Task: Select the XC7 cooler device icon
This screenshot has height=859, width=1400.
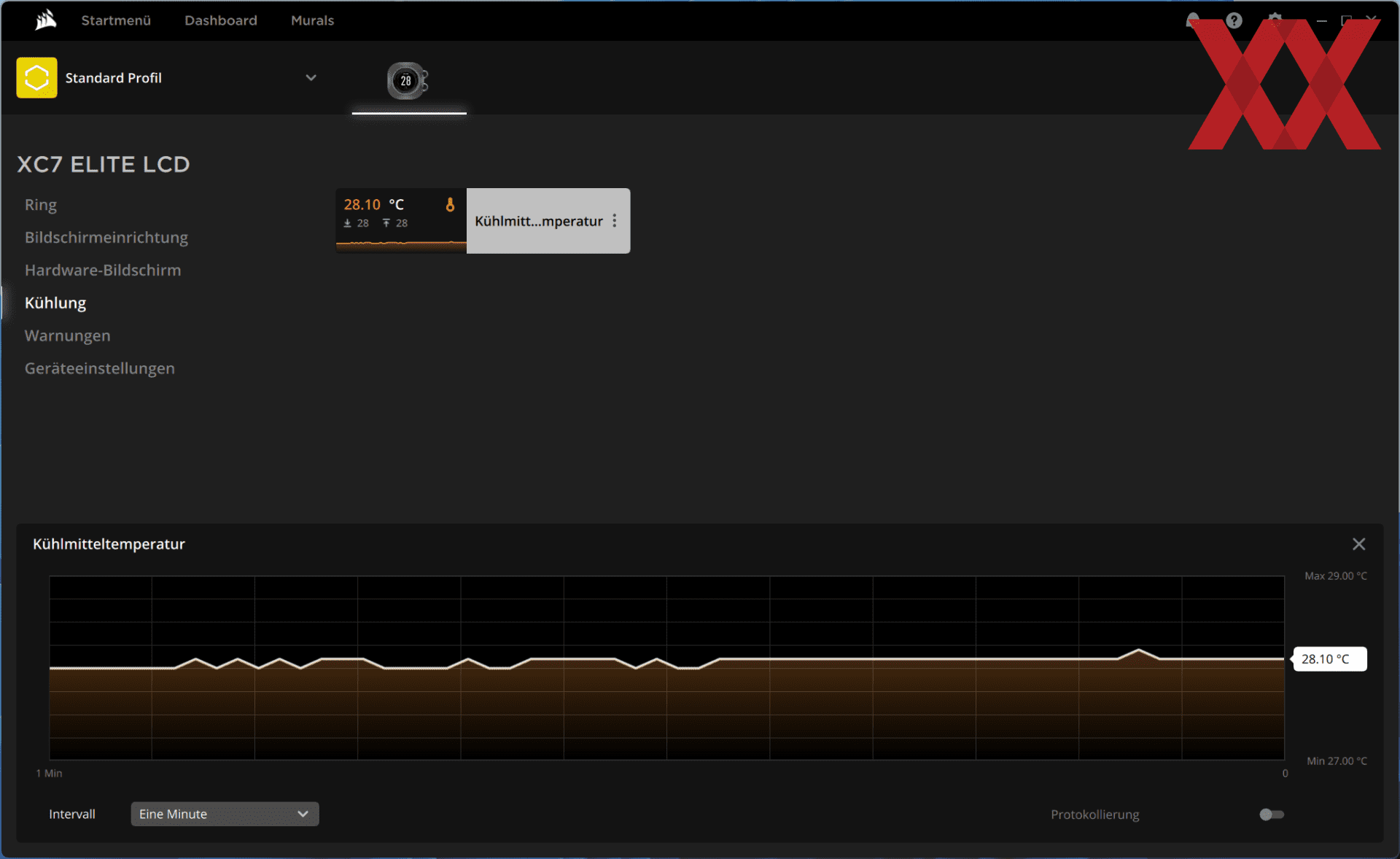Action: (408, 80)
